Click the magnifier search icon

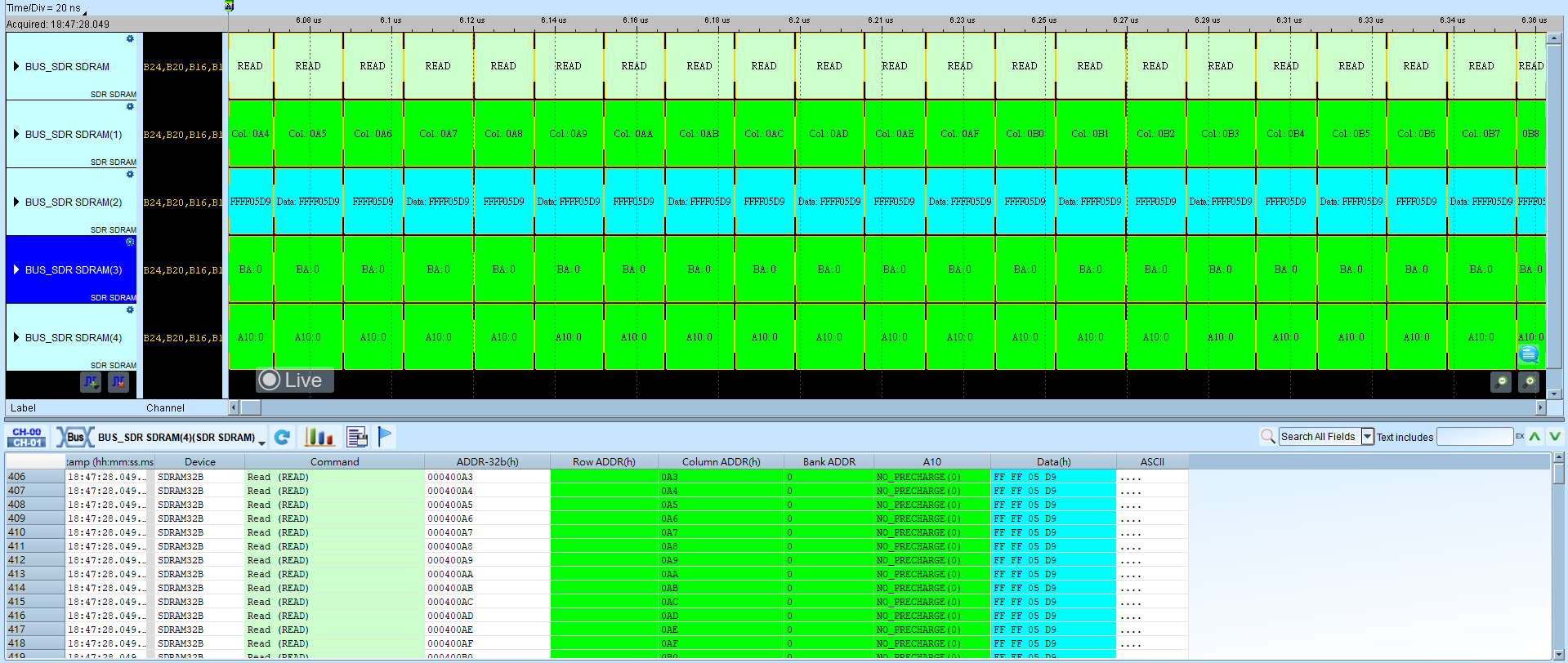click(1268, 437)
